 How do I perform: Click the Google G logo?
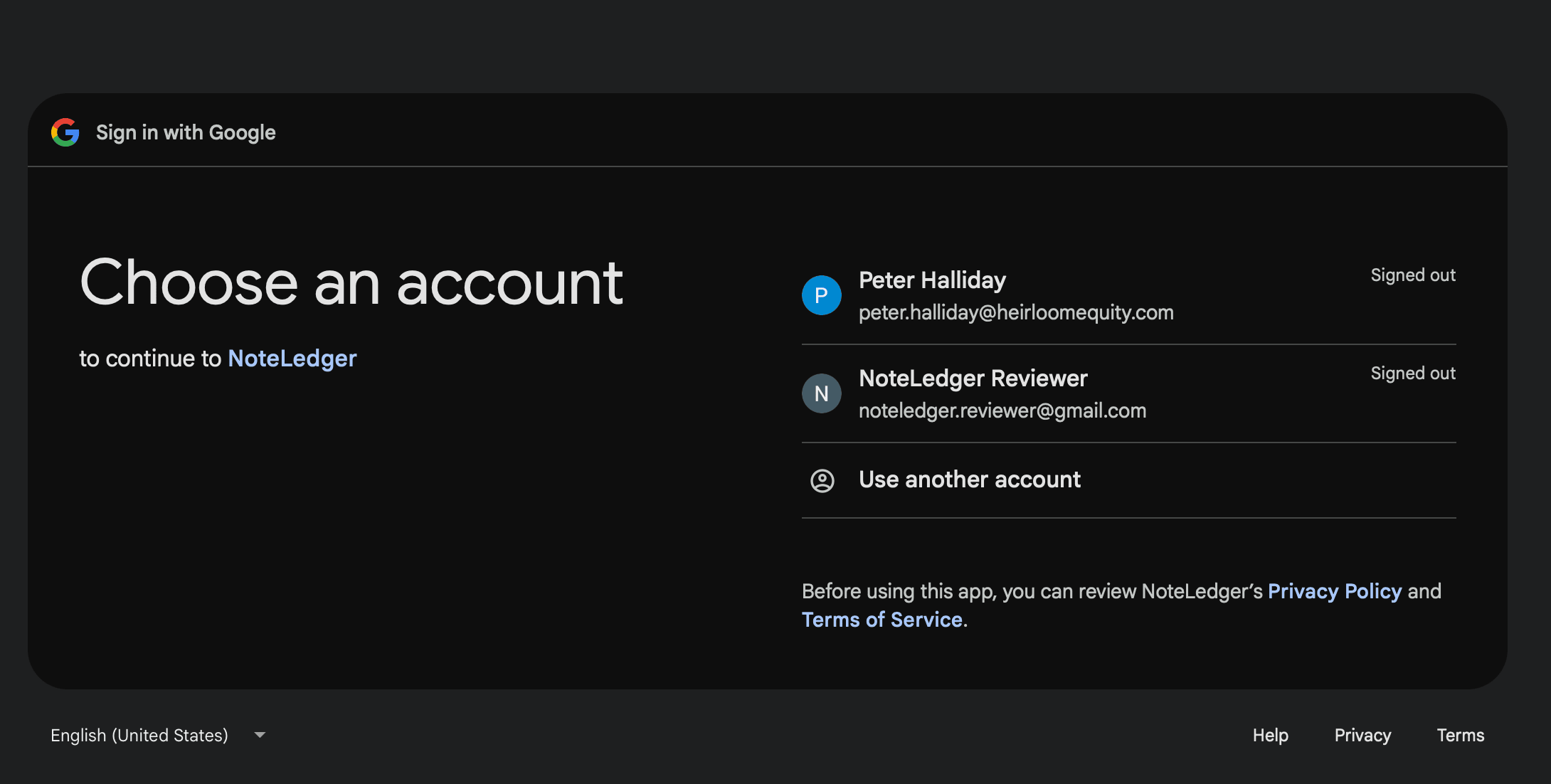point(65,132)
